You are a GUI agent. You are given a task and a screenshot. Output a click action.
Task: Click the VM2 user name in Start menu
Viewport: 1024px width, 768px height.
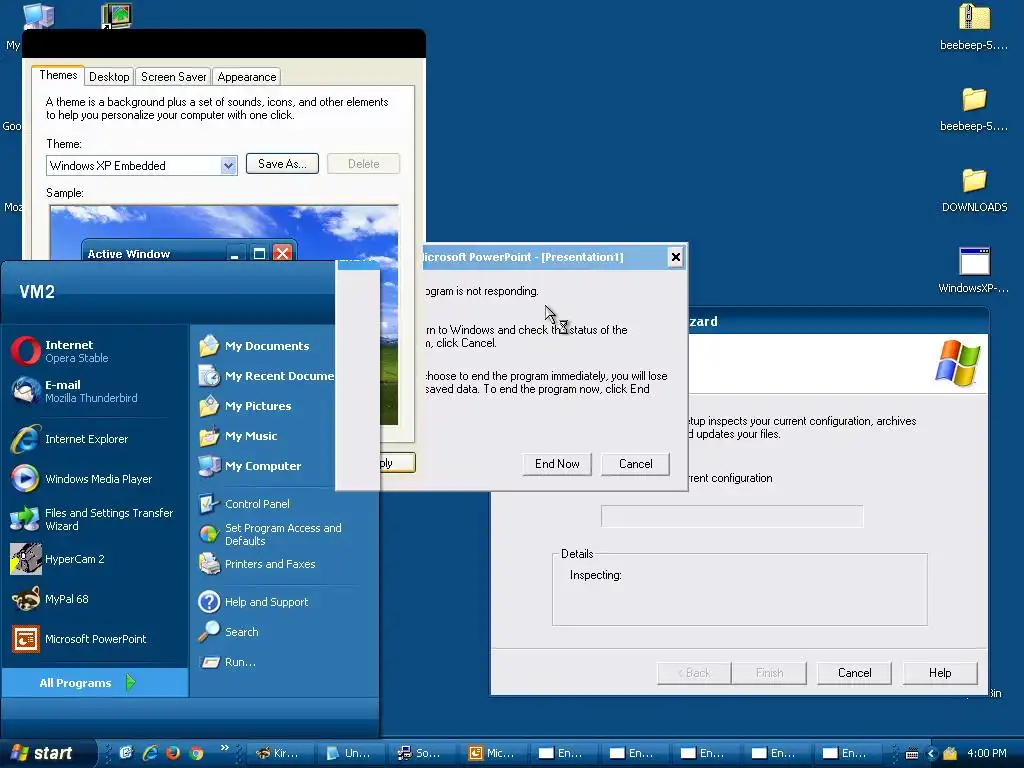37,291
